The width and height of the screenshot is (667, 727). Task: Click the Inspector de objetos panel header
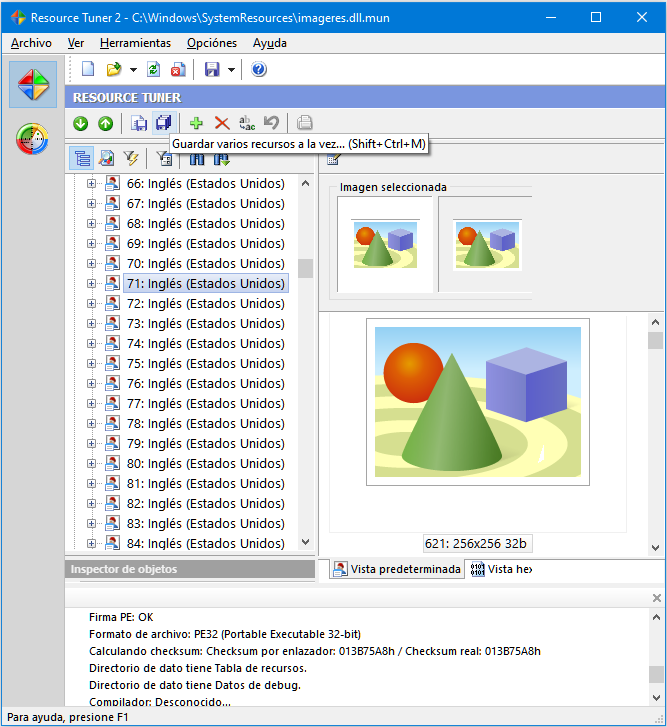tap(190, 569)
